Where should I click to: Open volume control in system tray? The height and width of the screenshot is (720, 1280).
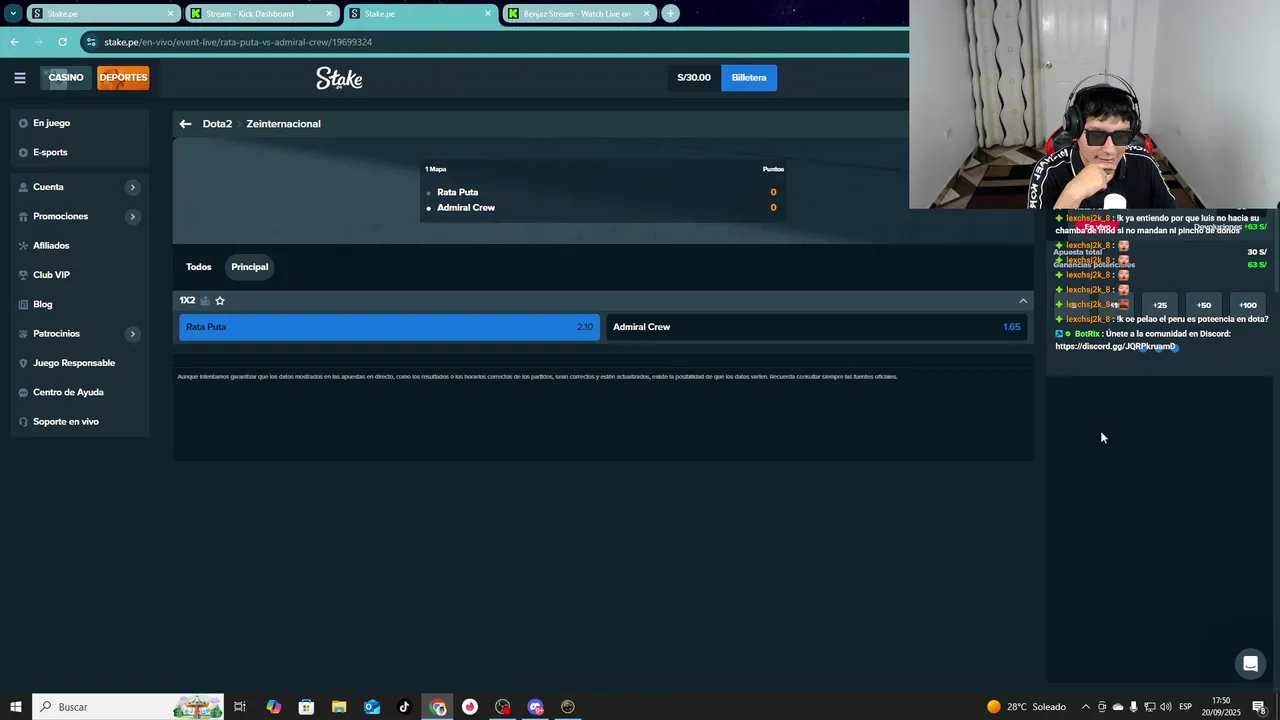[x=1165, y=707]
